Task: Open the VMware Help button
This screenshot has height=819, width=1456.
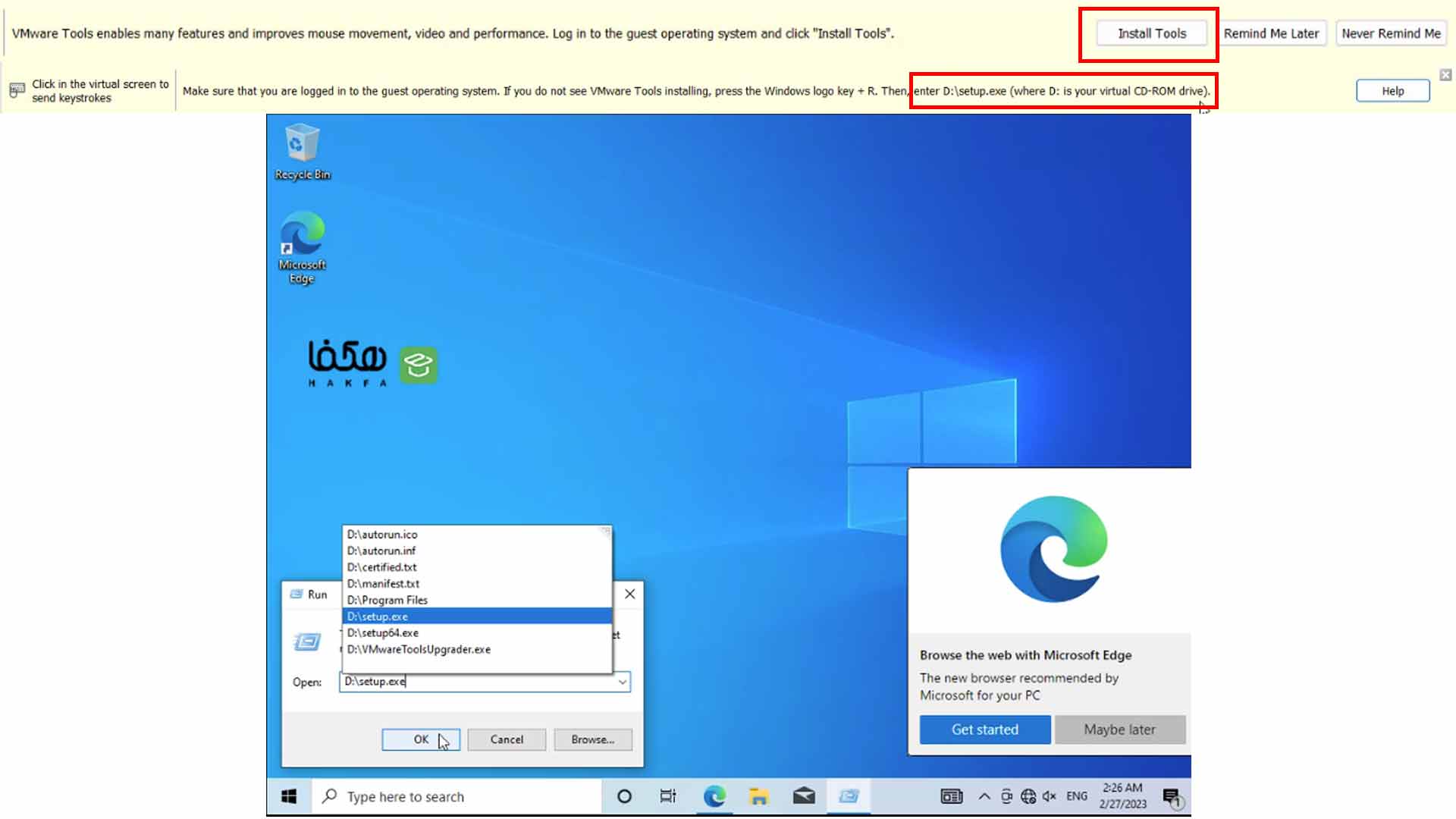Action: coord(1392,91)
